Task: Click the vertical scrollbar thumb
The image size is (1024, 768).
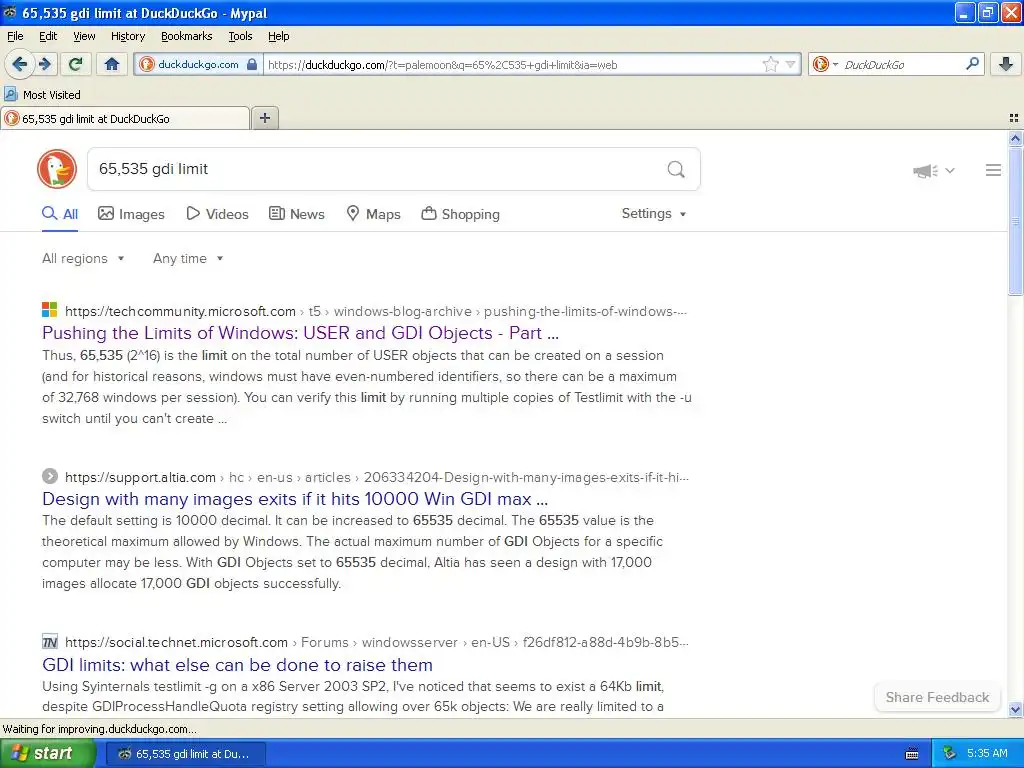Action: coord(1015,221)
